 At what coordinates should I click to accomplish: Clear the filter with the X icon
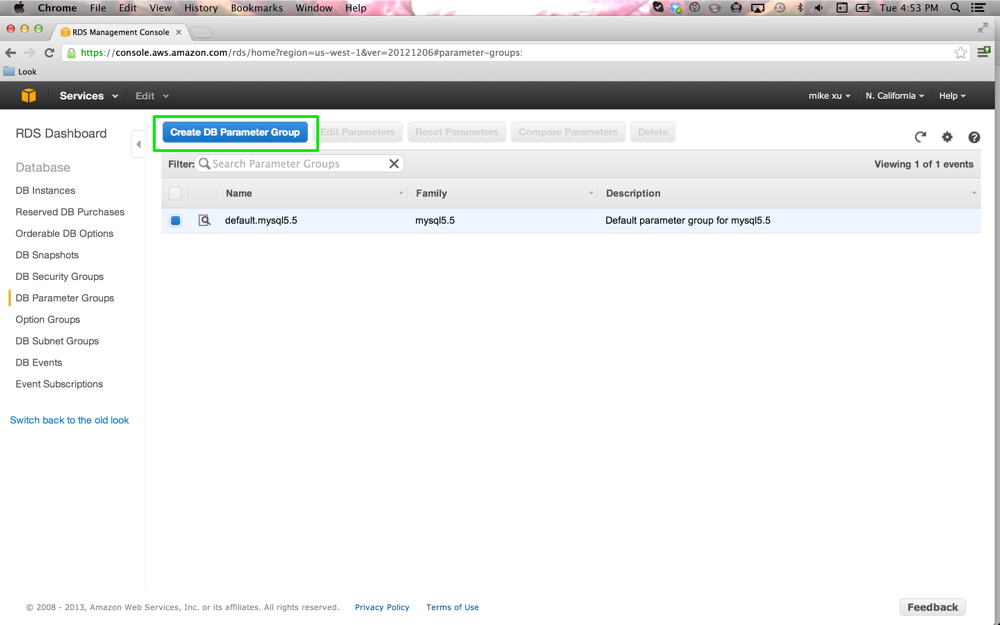[394, 164]
